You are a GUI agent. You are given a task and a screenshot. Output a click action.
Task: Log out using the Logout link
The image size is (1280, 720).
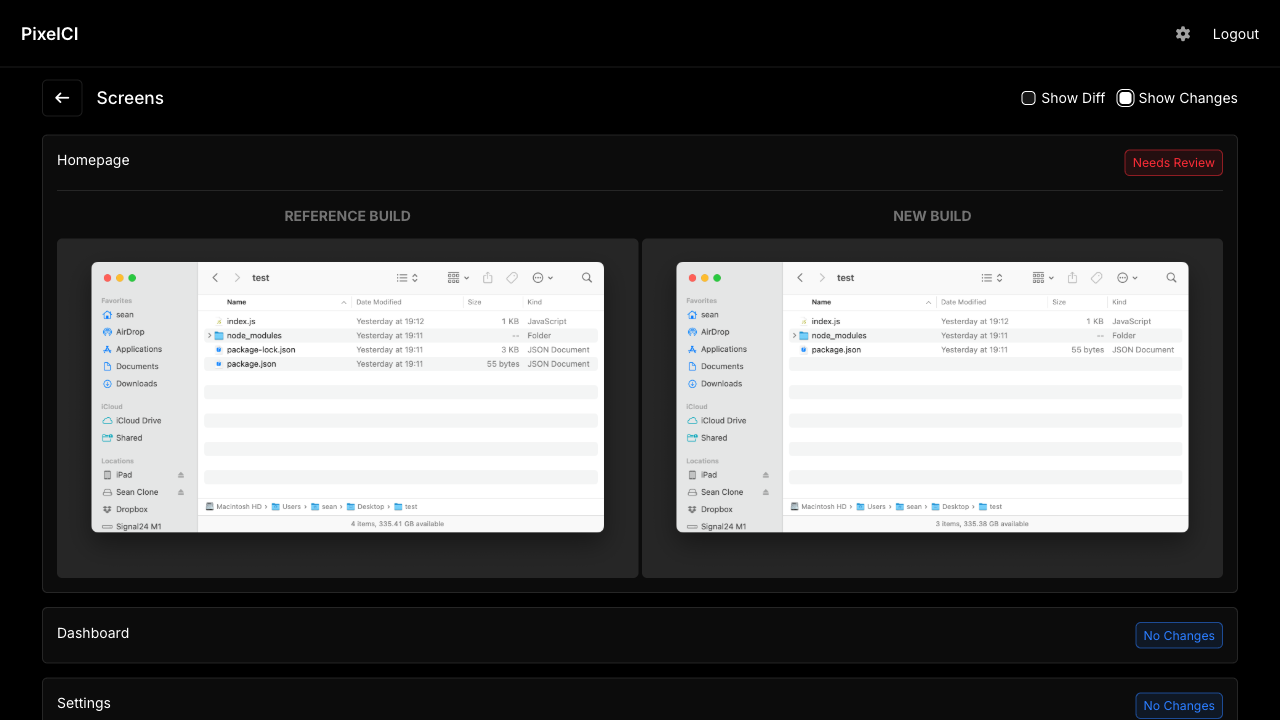pyautogui.click(x=1235, y=34)
